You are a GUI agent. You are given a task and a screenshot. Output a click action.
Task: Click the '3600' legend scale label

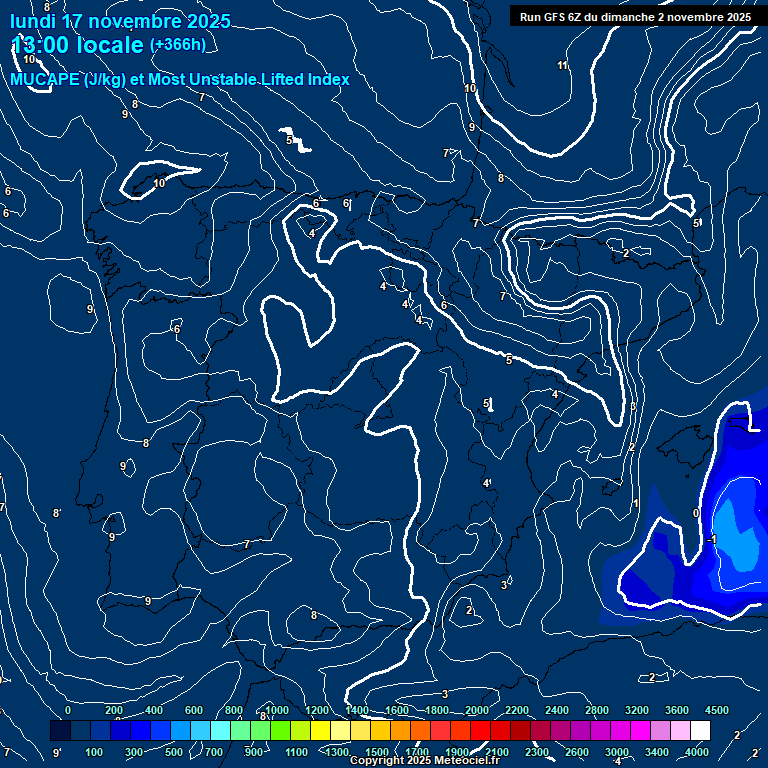(x=676, y=710)
